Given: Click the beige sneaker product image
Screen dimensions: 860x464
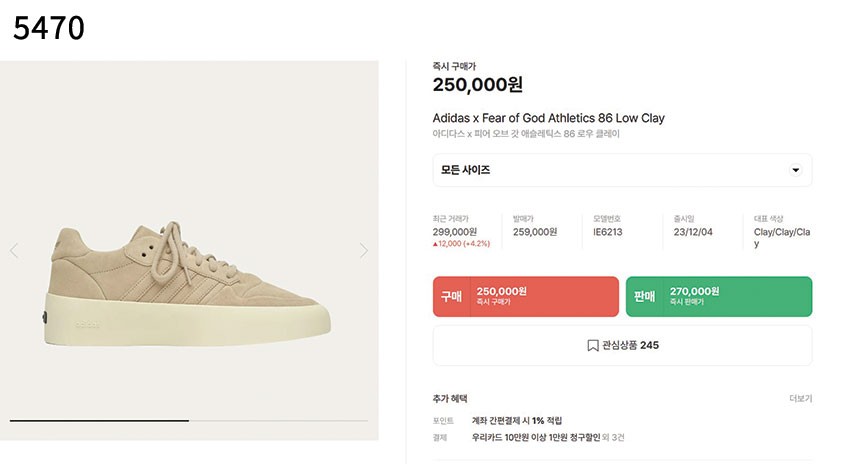Looking at the screenshot, I should [x=187, y=284].
